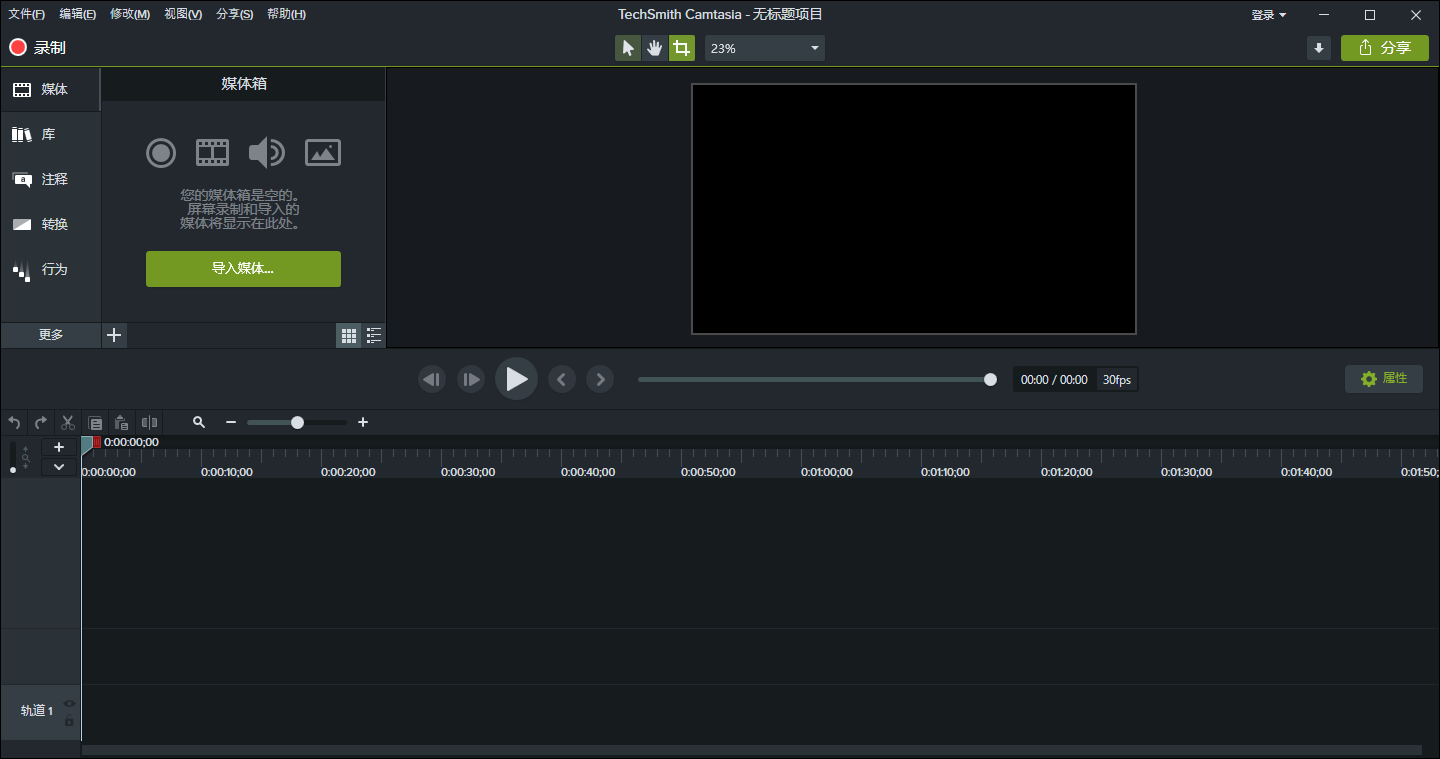The width and height of the screenshot is (1440, 759).
Task: Add a new track with plus button
Action: point(59,447)
